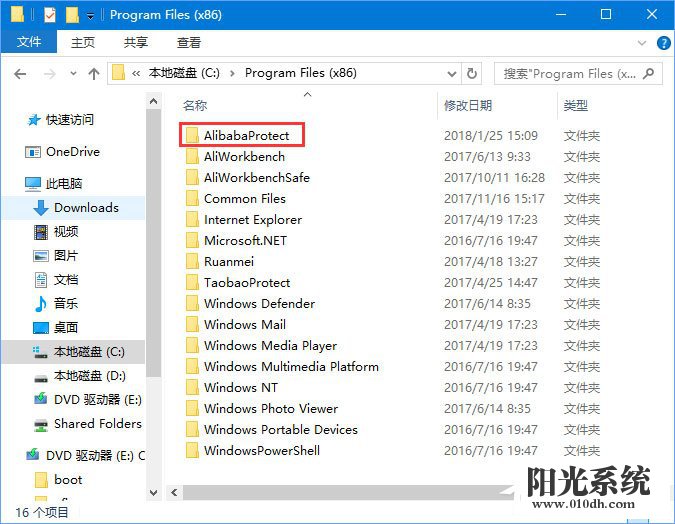Select the AlibabaProtect folder icon
Image resolution: width=675 pixels, height=524 pixels.
(x=192, y=136)
